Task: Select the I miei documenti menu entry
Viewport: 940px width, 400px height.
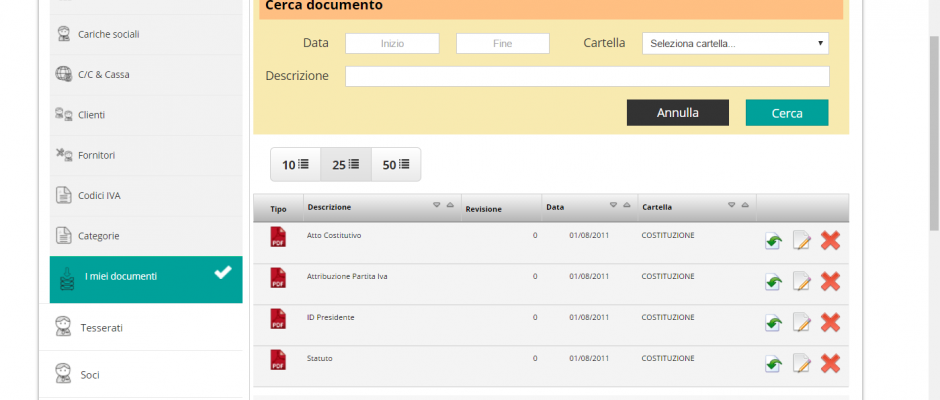Action: point(146,279)
